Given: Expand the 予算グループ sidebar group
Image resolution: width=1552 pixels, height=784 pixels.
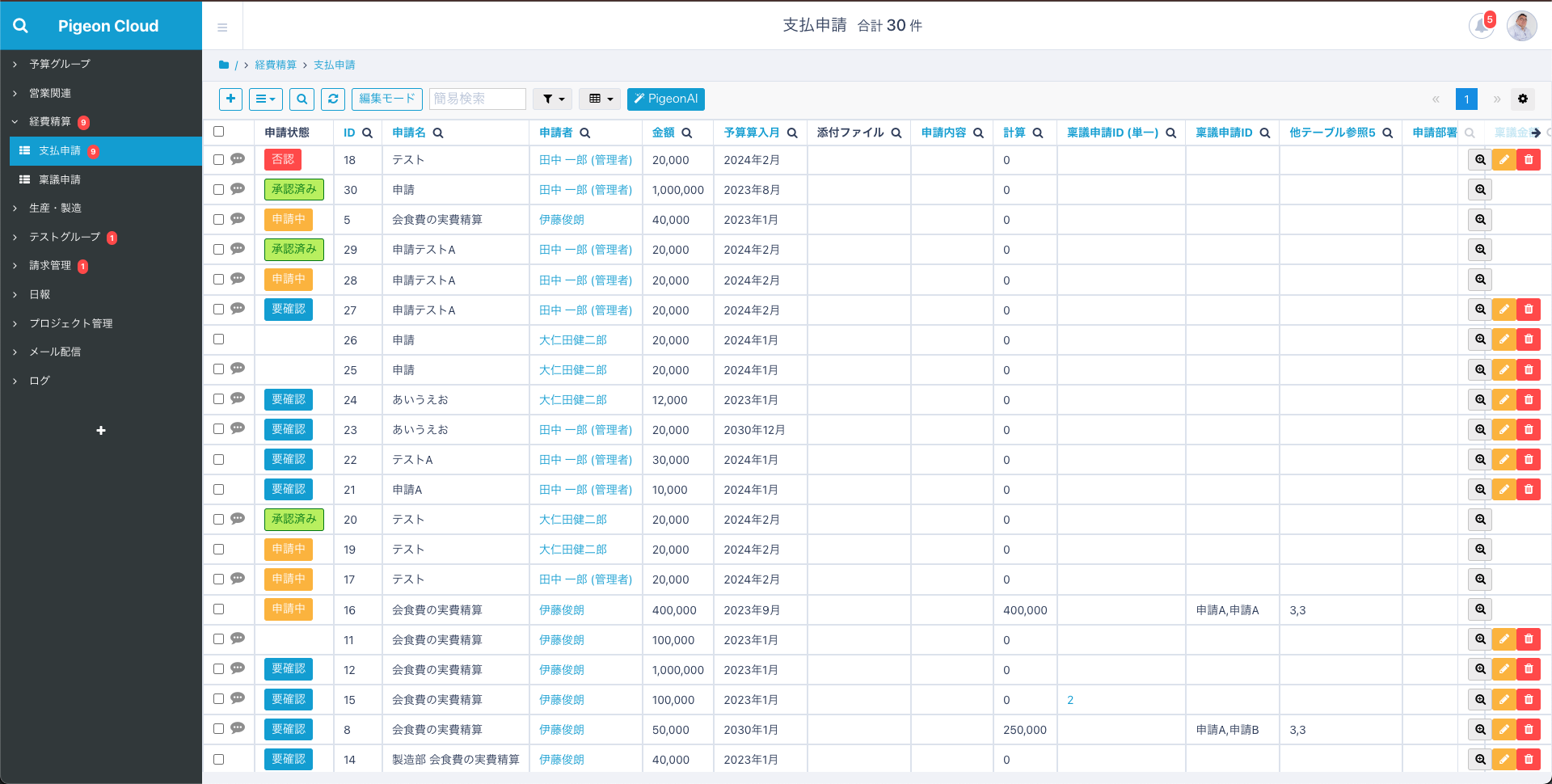Looking at the screenshot, I should (x=60, y=64).
